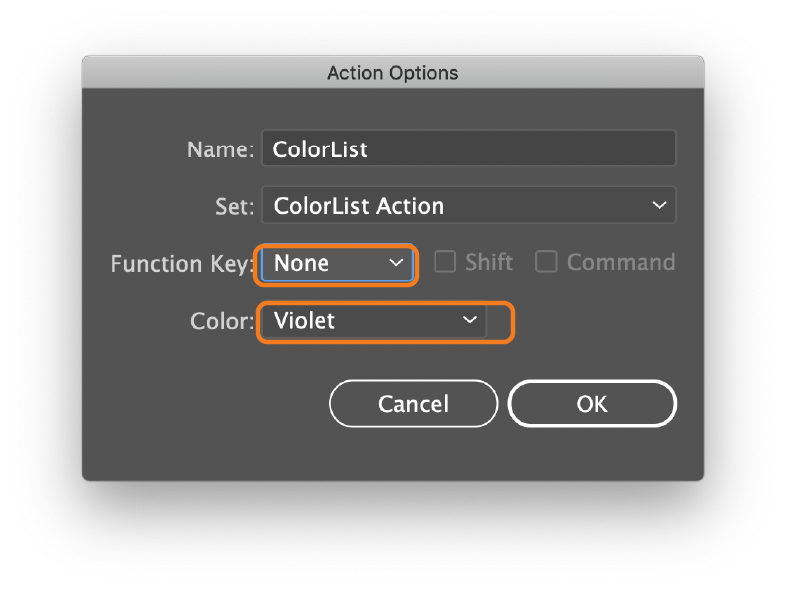Click the chevron arrow in Function Key dropdown

click(x=397, y=263)
